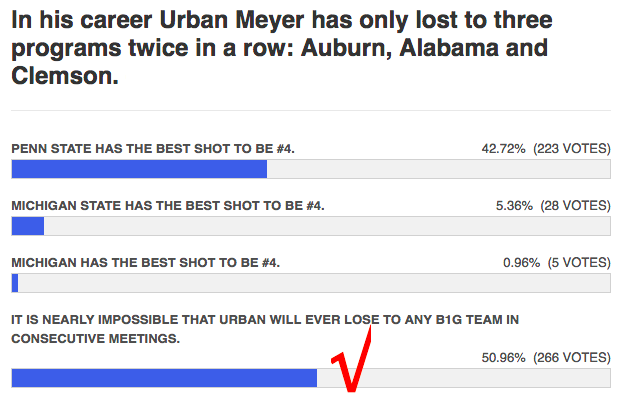
Task: Click the blue Michigan State result bar
Action: pyautogui.click(x=27, y=226)
